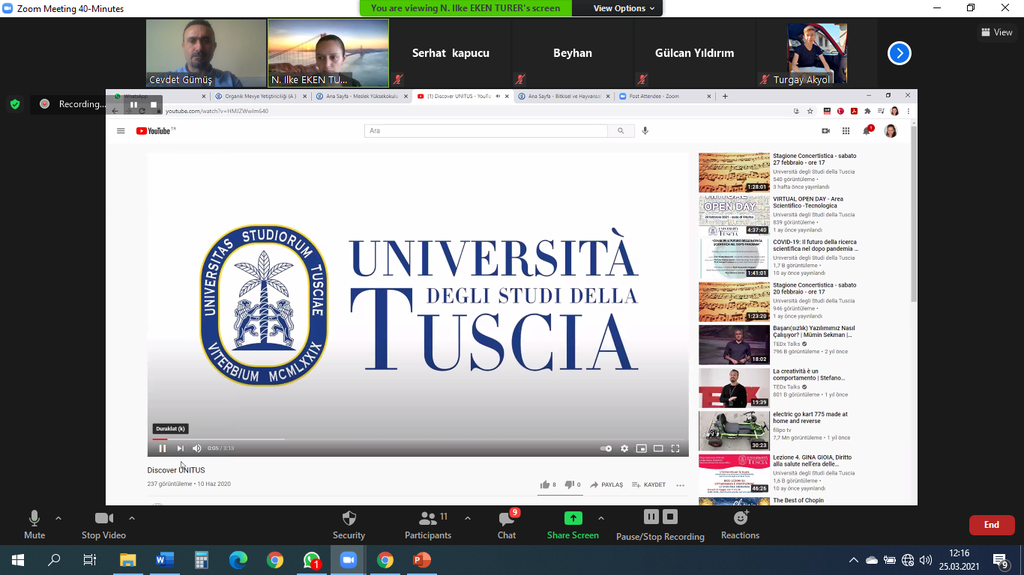Switch to Ana Sayfa - Meslek Yüksekokulu tab

(x=361, y=96)
